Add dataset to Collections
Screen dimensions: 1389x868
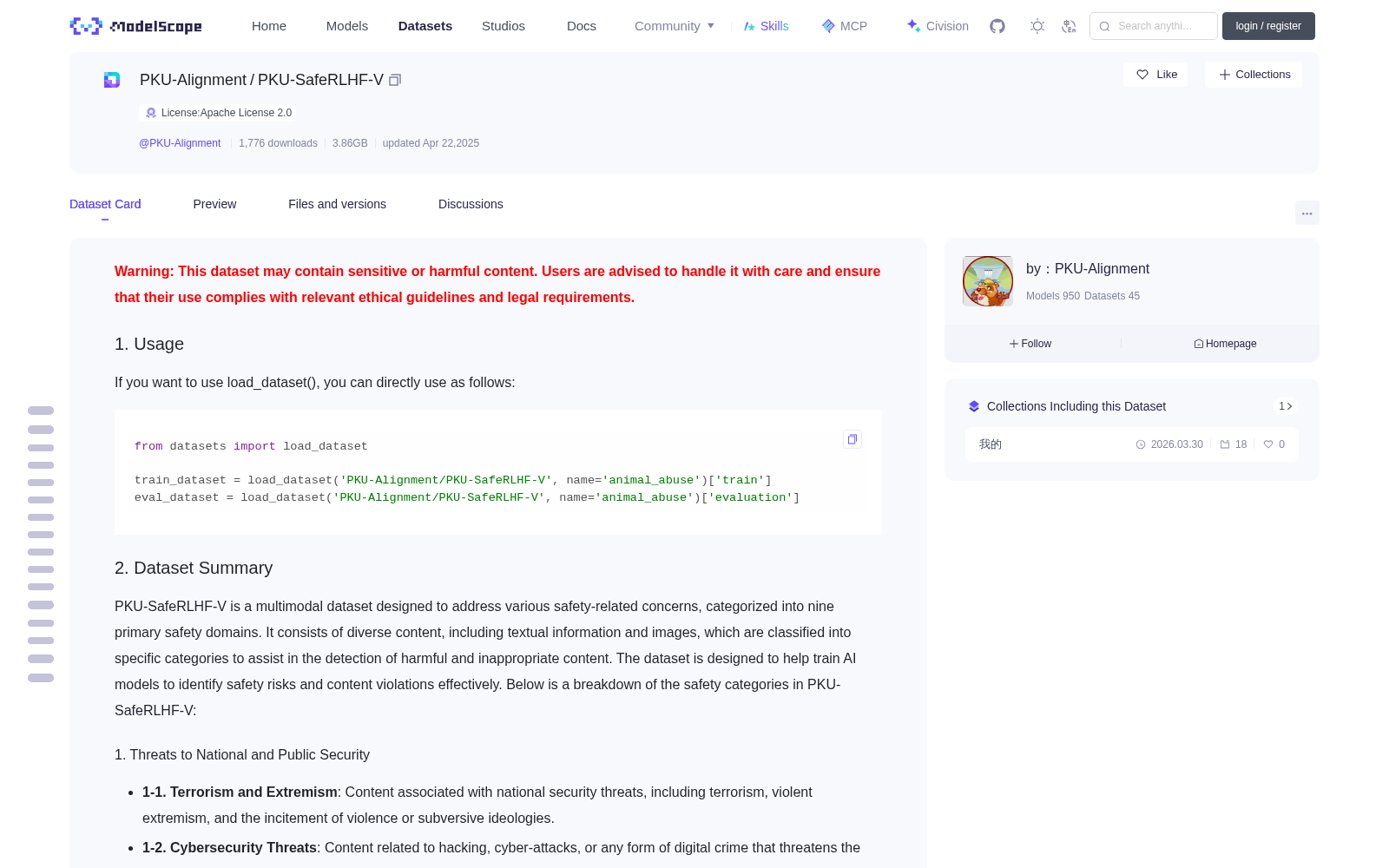[x=1254, y=75]
